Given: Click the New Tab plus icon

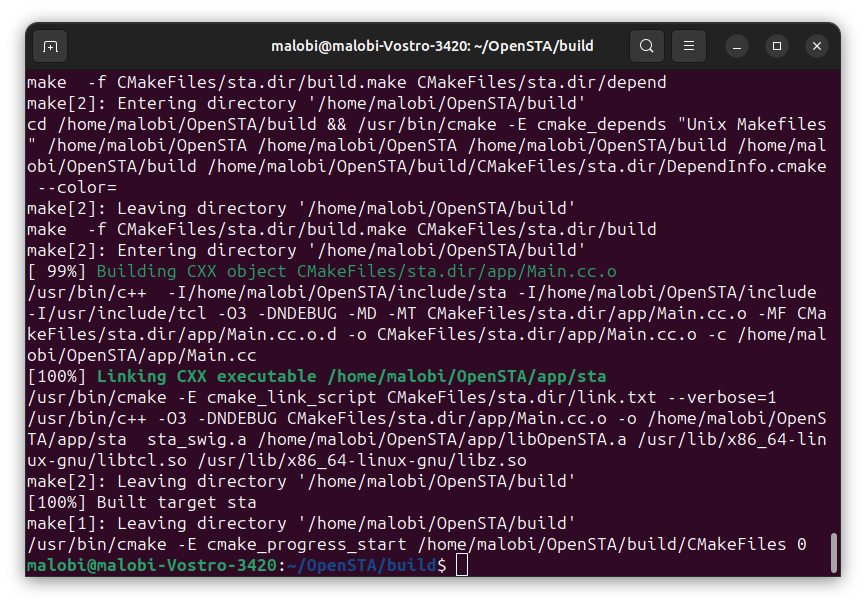Looking at the screenshot, I should [50, 46].
